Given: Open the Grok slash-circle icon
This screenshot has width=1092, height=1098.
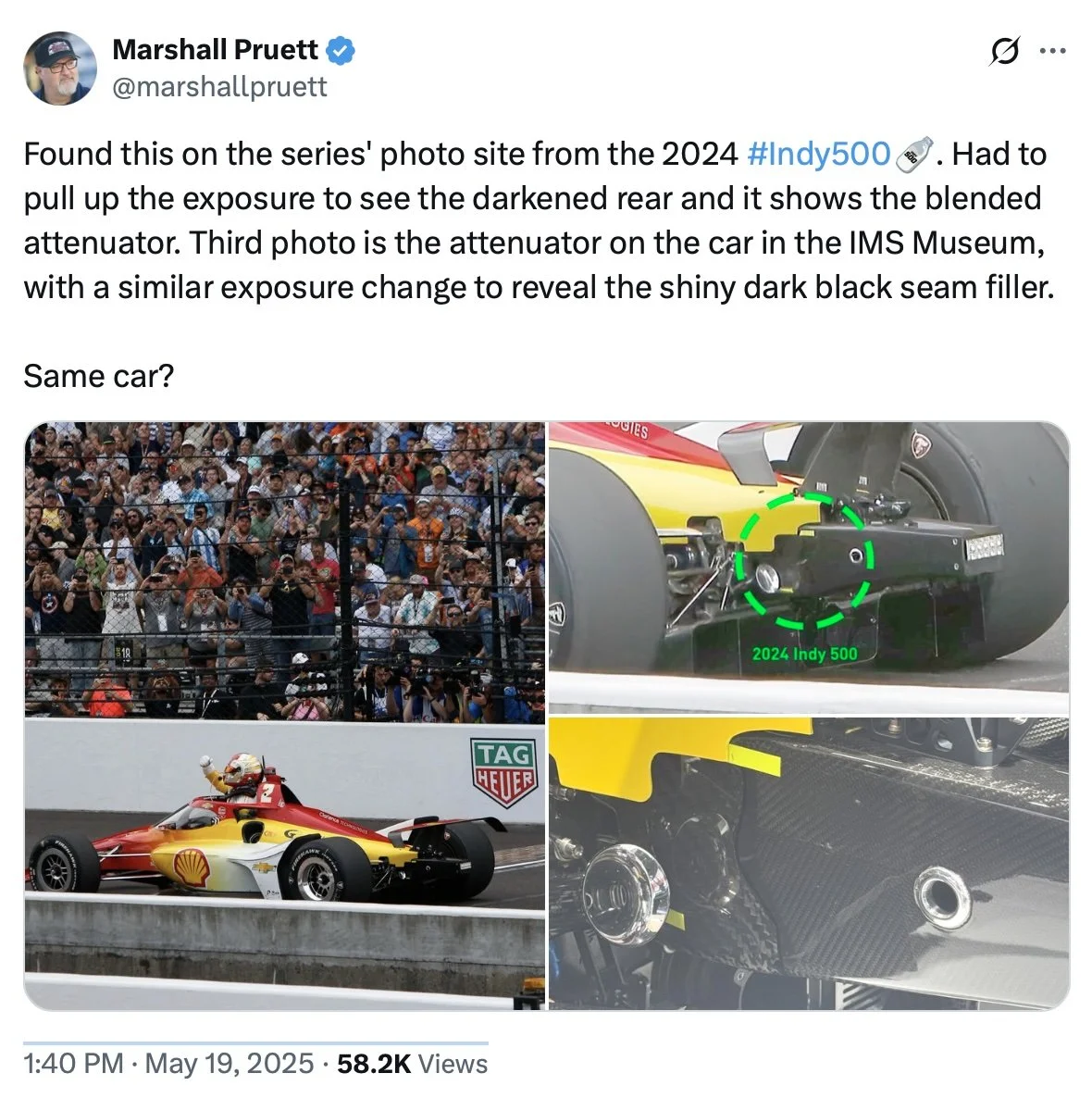Looking at the screenshot, I should coord(1005,51).
